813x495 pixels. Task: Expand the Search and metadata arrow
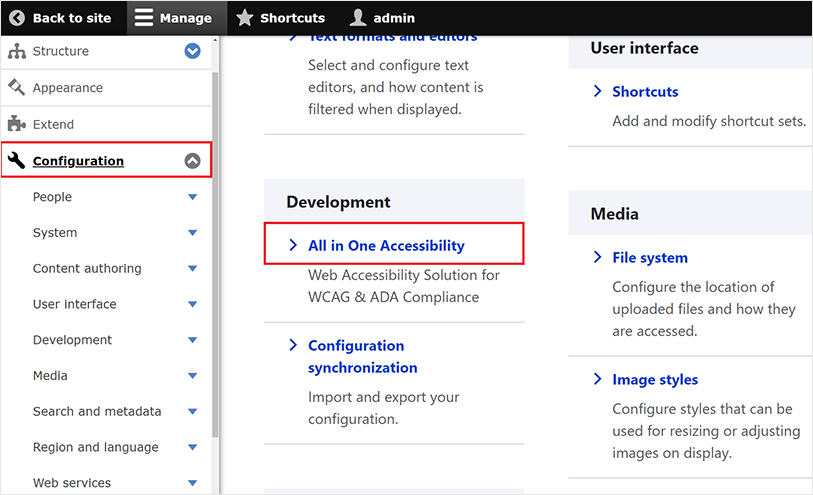(x=192, y=412)
